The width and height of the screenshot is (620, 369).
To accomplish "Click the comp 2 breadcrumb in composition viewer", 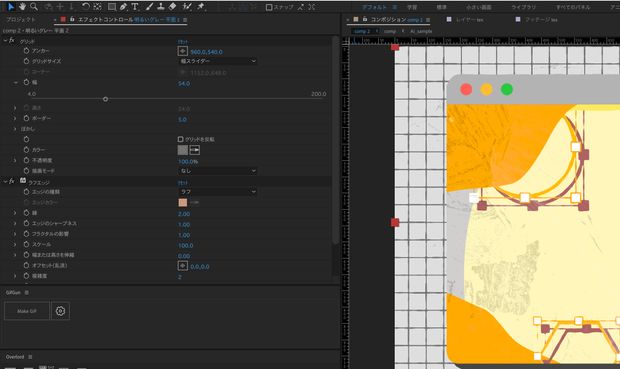I will pyautogui.click(x=362, y=31).
